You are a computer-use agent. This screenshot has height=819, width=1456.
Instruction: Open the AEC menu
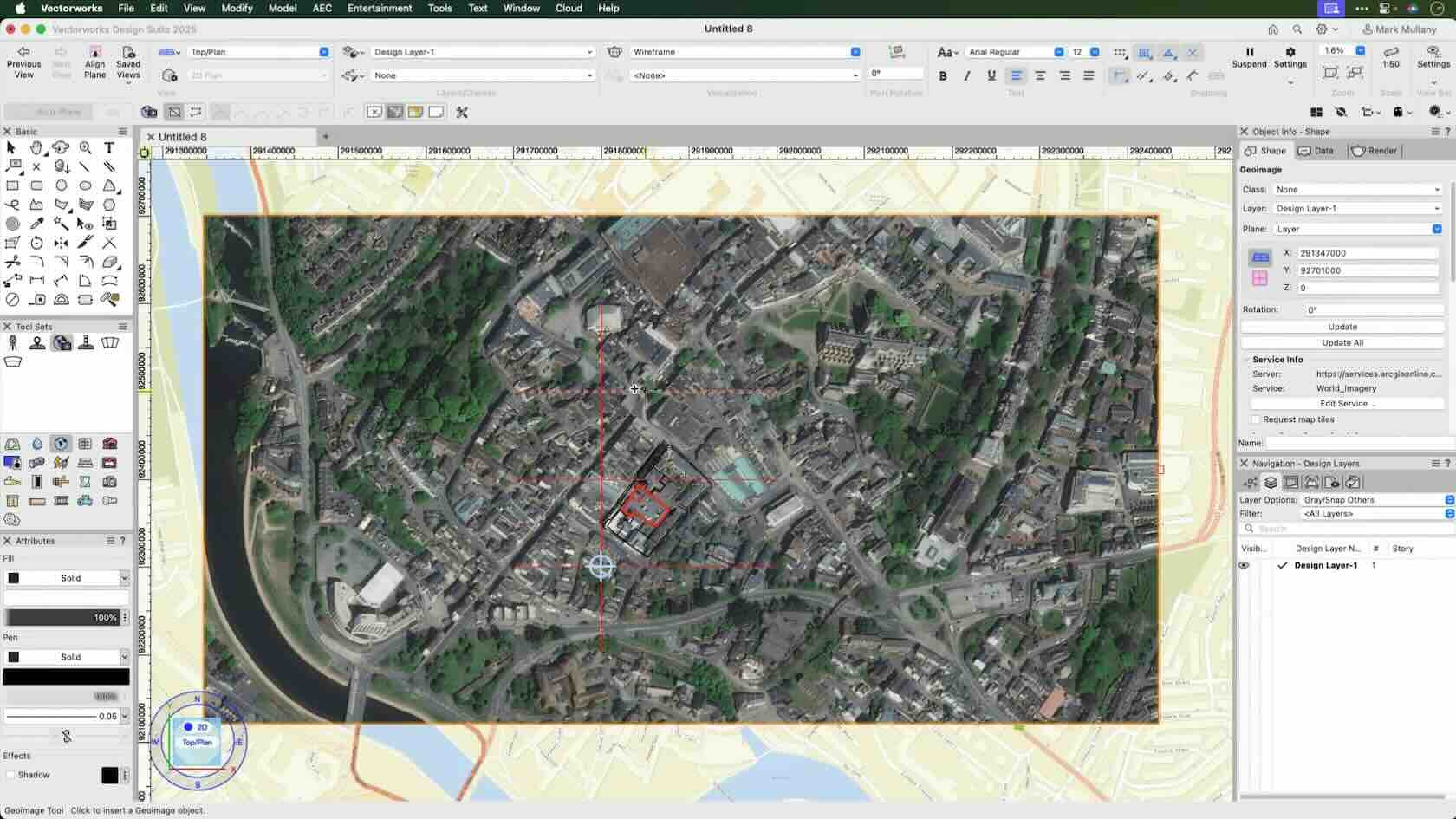click(322, 8)
